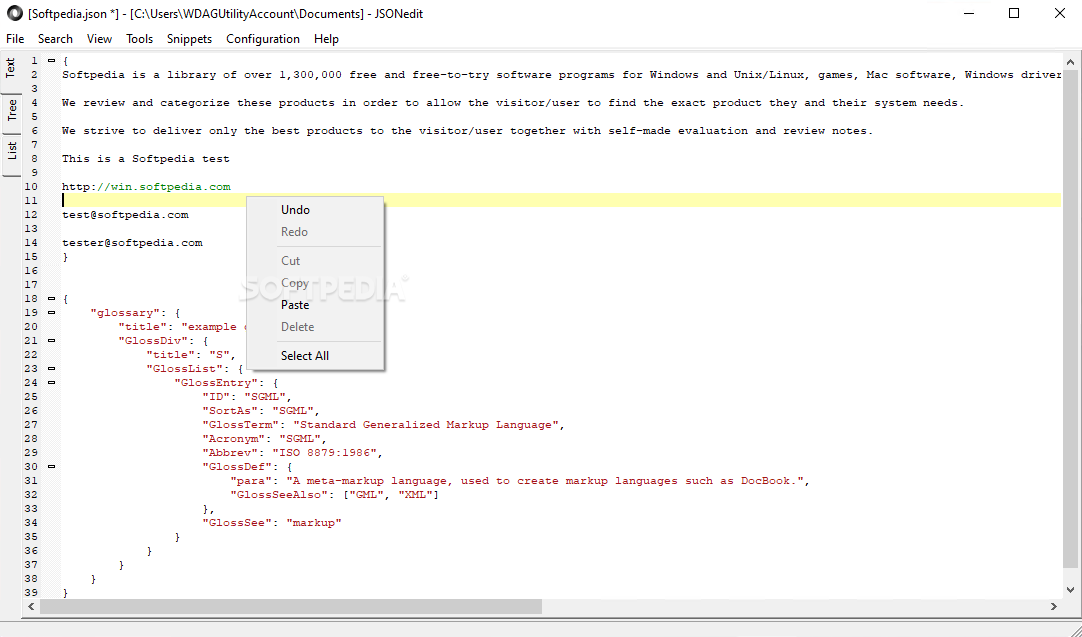Click the "Acronym" key on line 28
This screenshot has width=1082, height=637.
point(234,439)
